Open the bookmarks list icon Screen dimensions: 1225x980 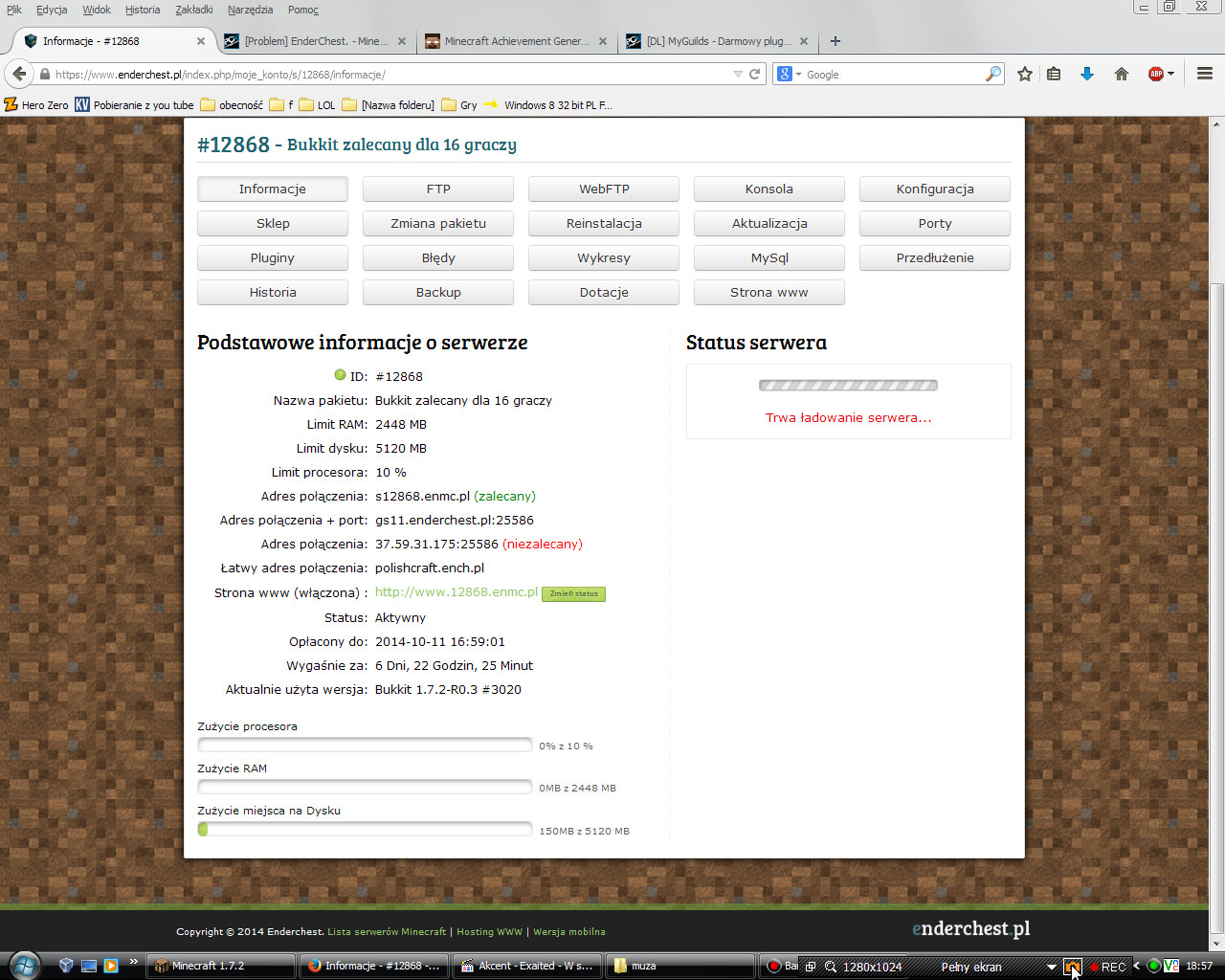point(1054,74)
